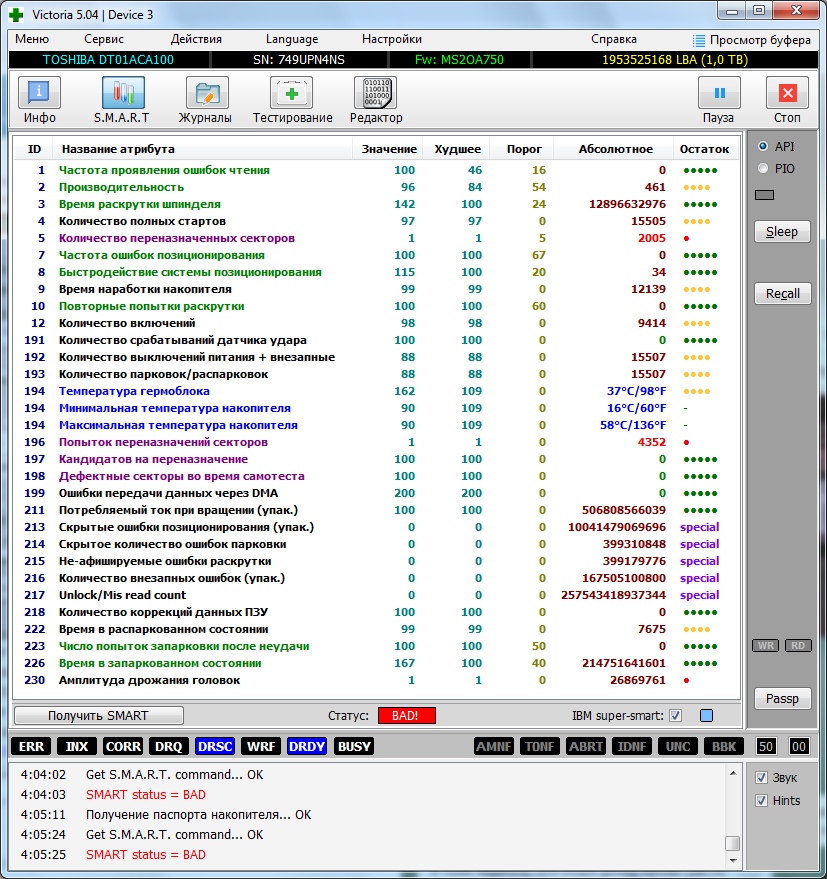This screenshot has width=827, height=879.
Task: Open the Тестирование testing tool
Action: [x=292, y=100]
